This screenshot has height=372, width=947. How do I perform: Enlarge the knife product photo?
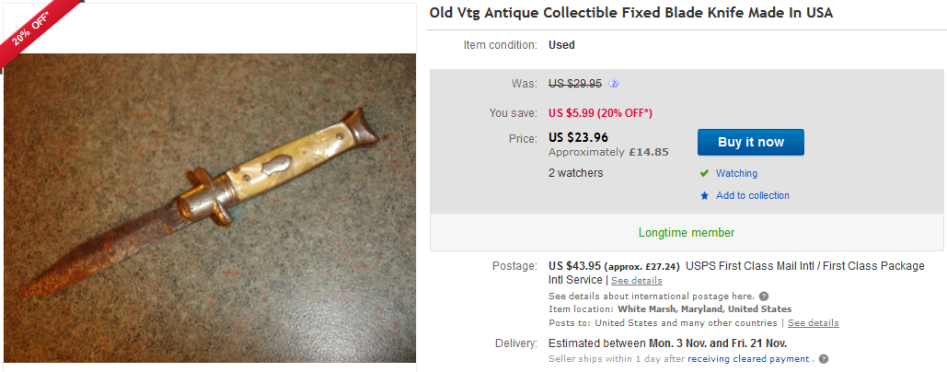coord(210,208)
